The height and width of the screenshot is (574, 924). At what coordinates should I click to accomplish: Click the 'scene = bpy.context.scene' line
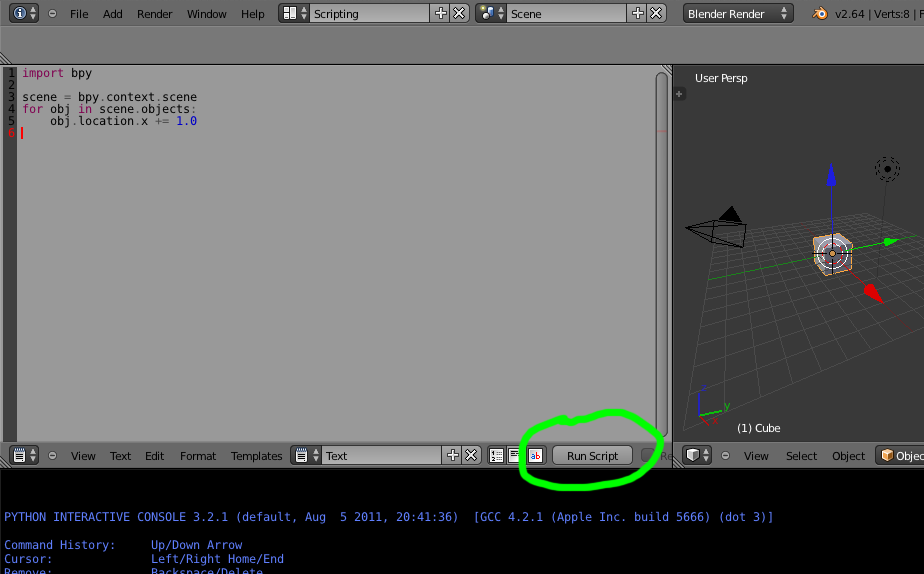[x=110, y=97]
